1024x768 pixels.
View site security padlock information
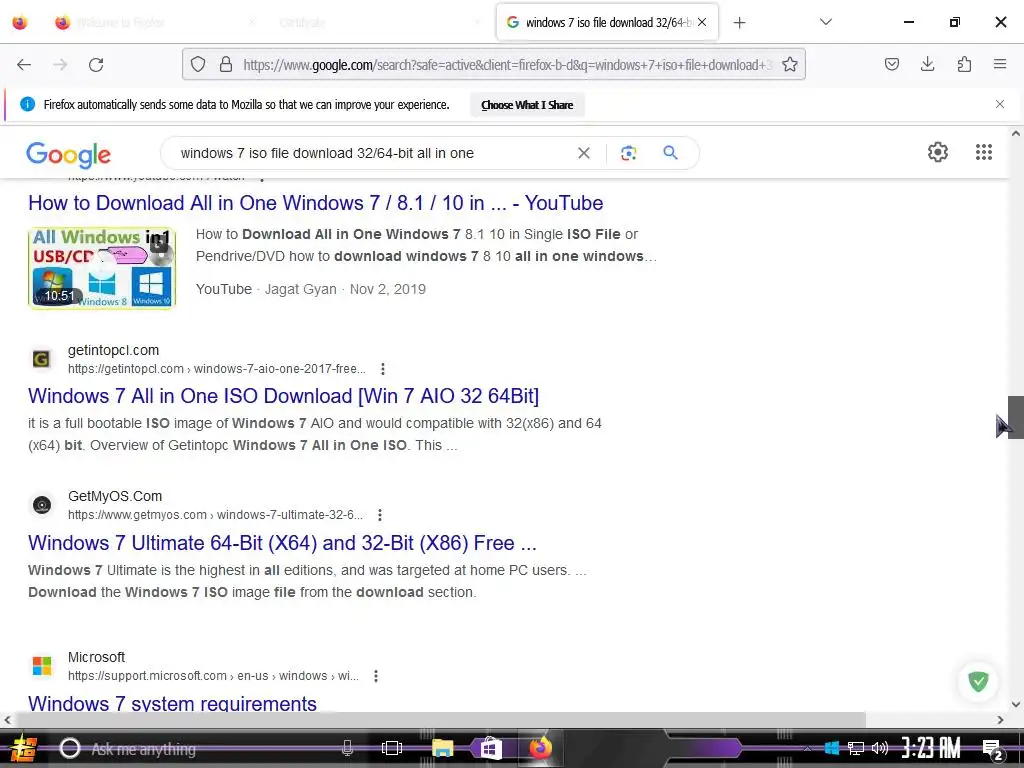tap(226, 64)
